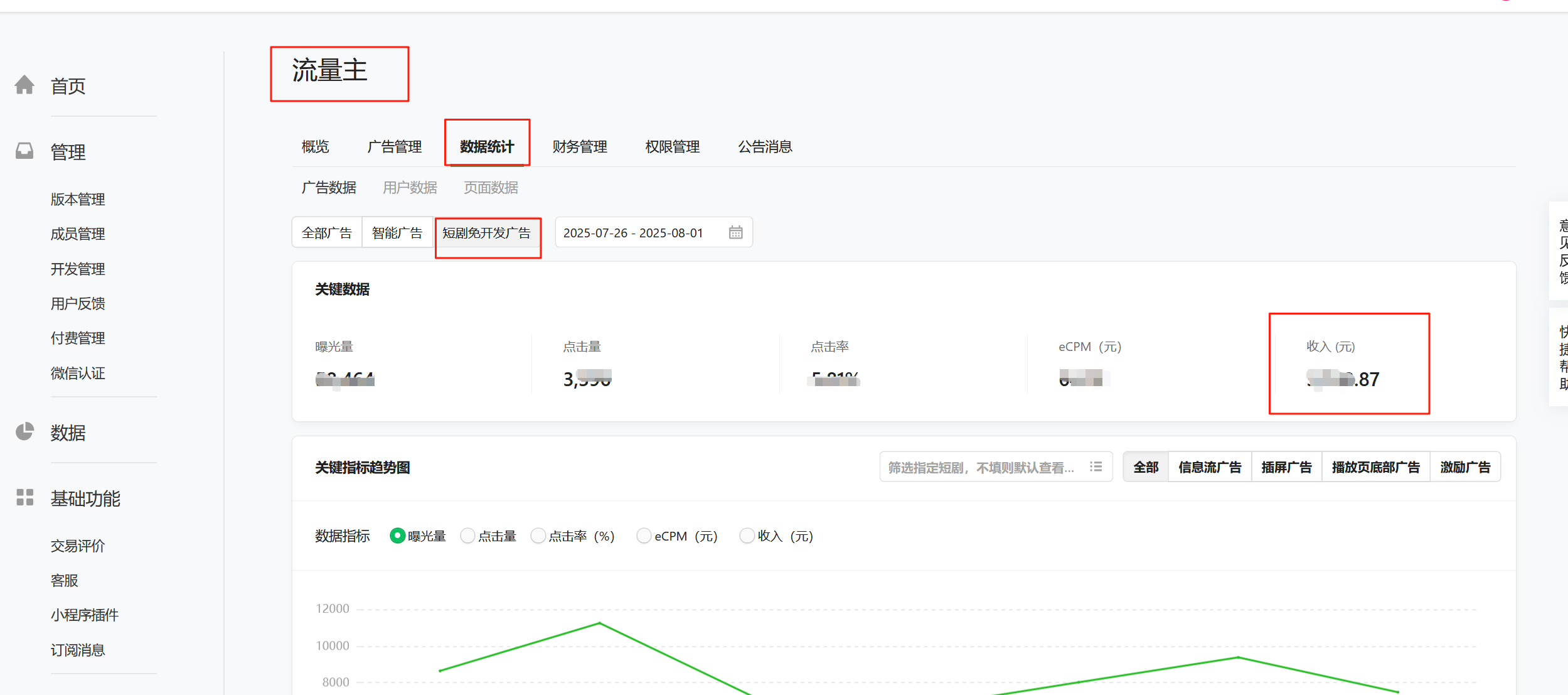Switch to 用户数据 sub-tab
This screenshot has height=695, width=1568.
[410, 188]
